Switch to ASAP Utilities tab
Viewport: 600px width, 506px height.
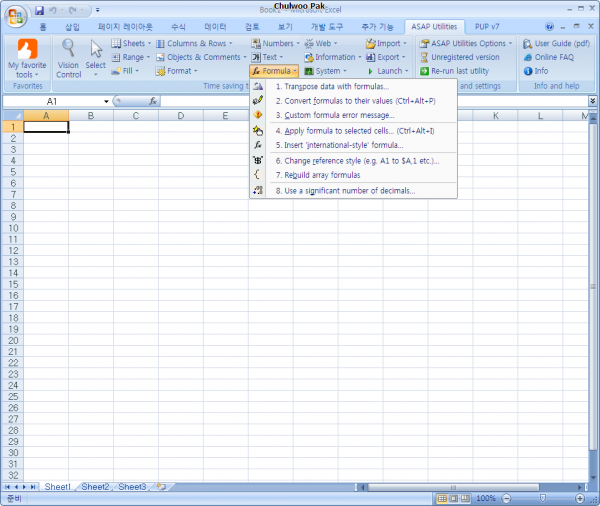(434, 26)
